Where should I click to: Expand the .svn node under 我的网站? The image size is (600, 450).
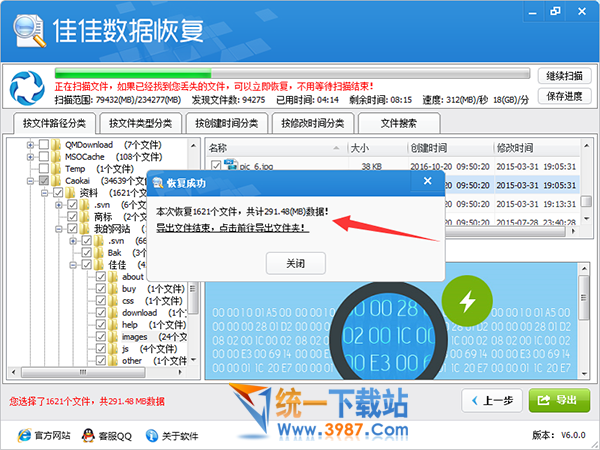point(73,241)
